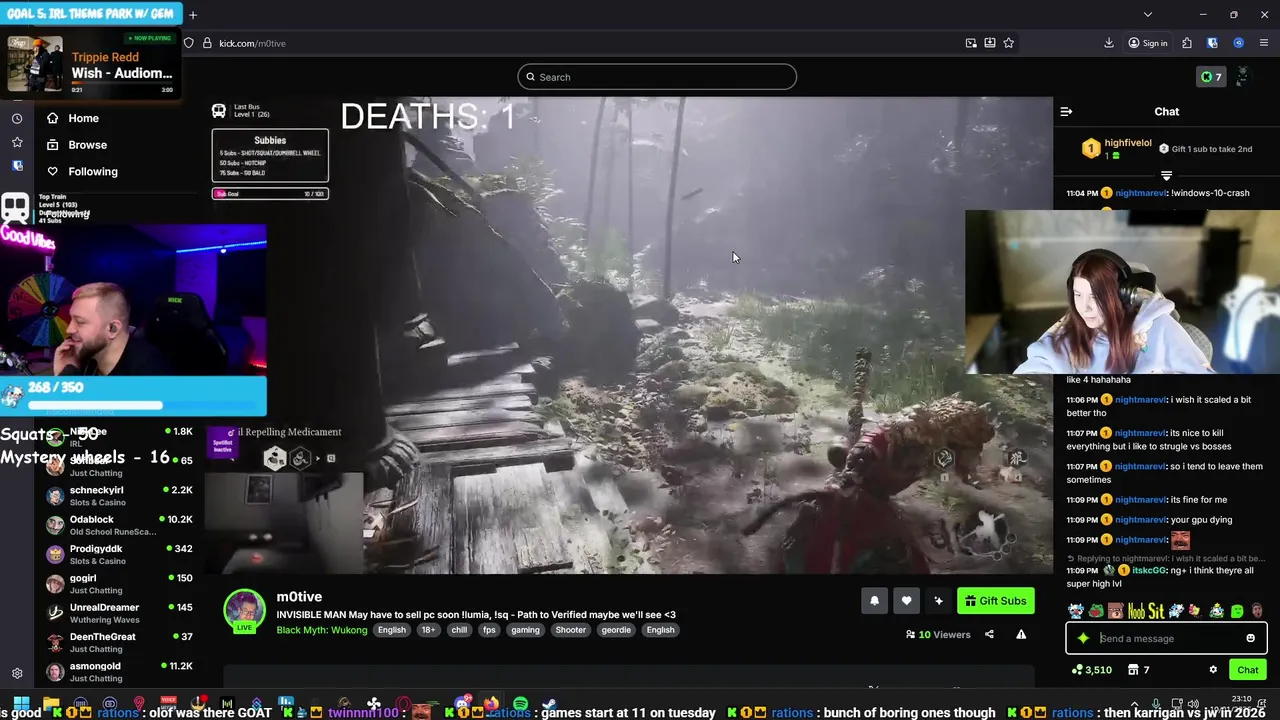Click the fps tag

coord(489,630)
